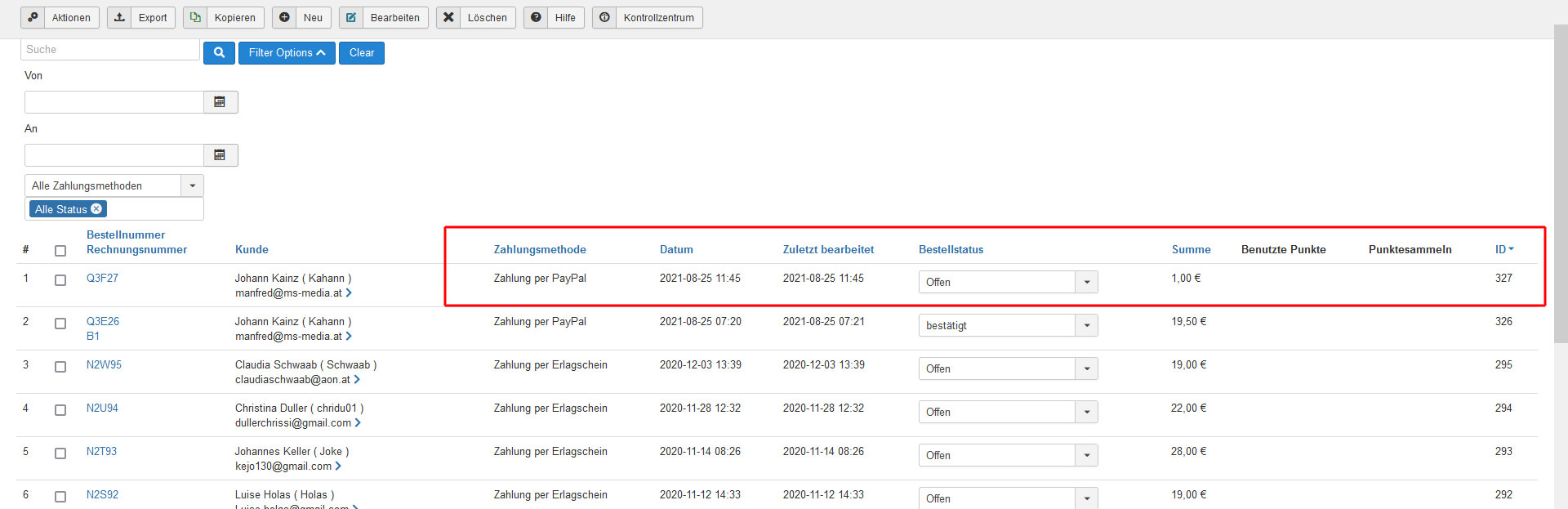Select the checkbox for order Q3E26
Screen dimensions: 1568x509
pos(60,324)
